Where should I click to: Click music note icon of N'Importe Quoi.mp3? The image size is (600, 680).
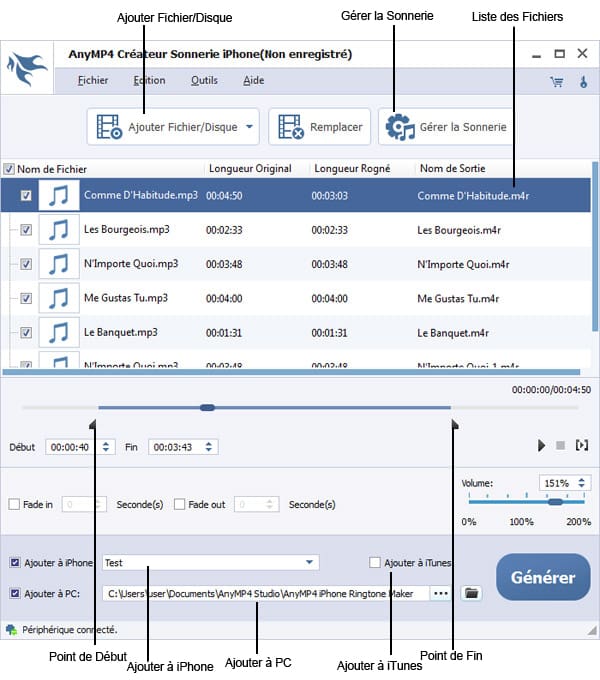coord(59,264)
